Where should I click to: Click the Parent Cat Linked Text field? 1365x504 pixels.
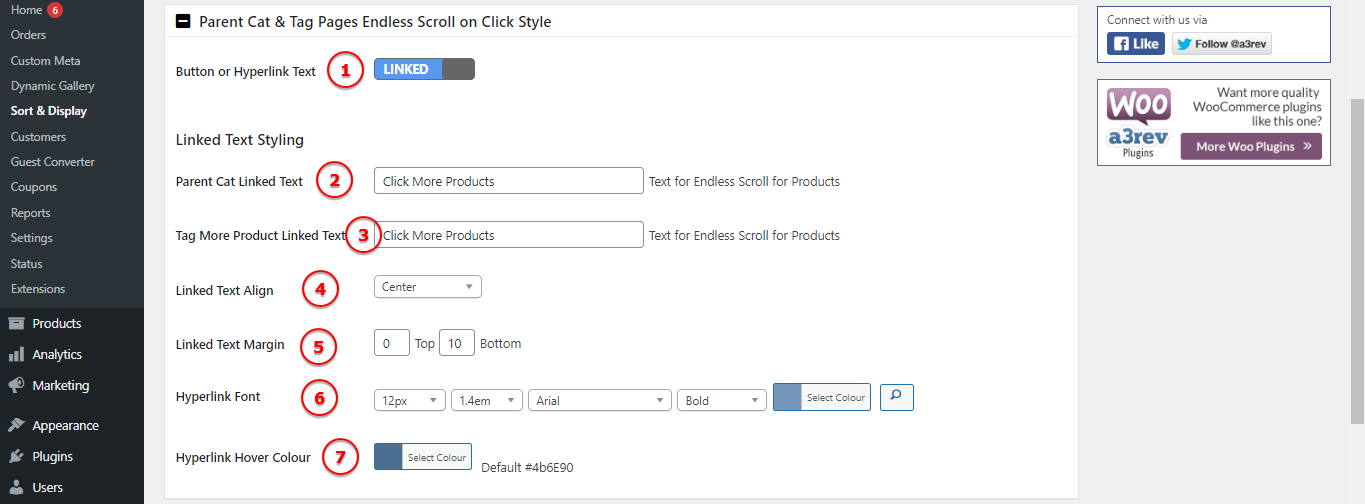point(508,181)
